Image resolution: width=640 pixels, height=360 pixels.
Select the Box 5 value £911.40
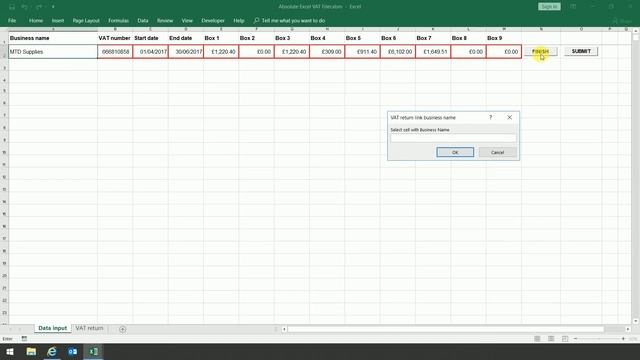pyautogui.click(x=362, y=52)
